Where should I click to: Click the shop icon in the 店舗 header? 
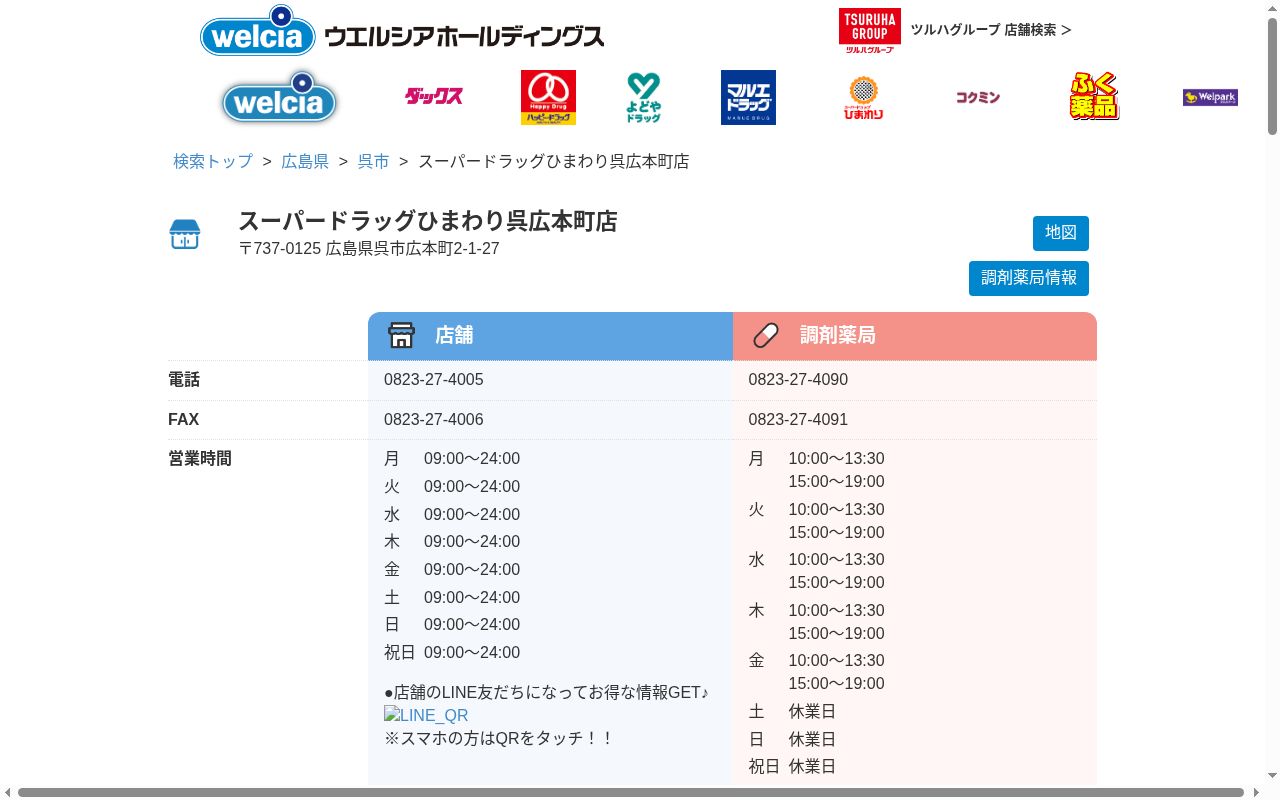[401, 335]
